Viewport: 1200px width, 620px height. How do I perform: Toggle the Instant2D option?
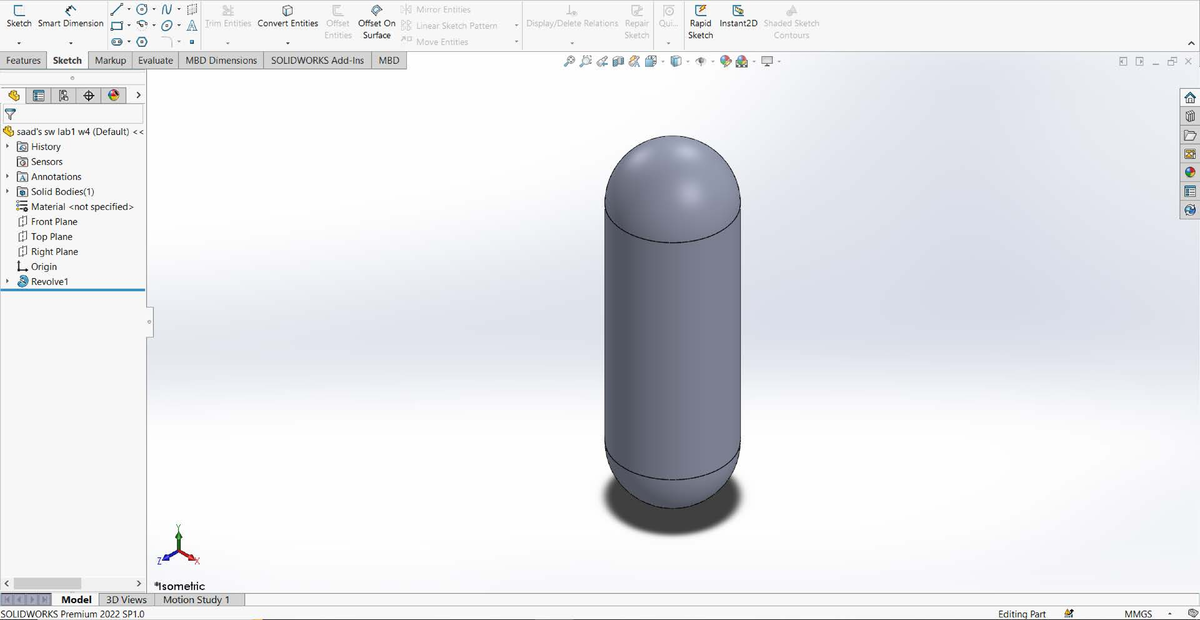pyautogui.click(x=738, y=18)
